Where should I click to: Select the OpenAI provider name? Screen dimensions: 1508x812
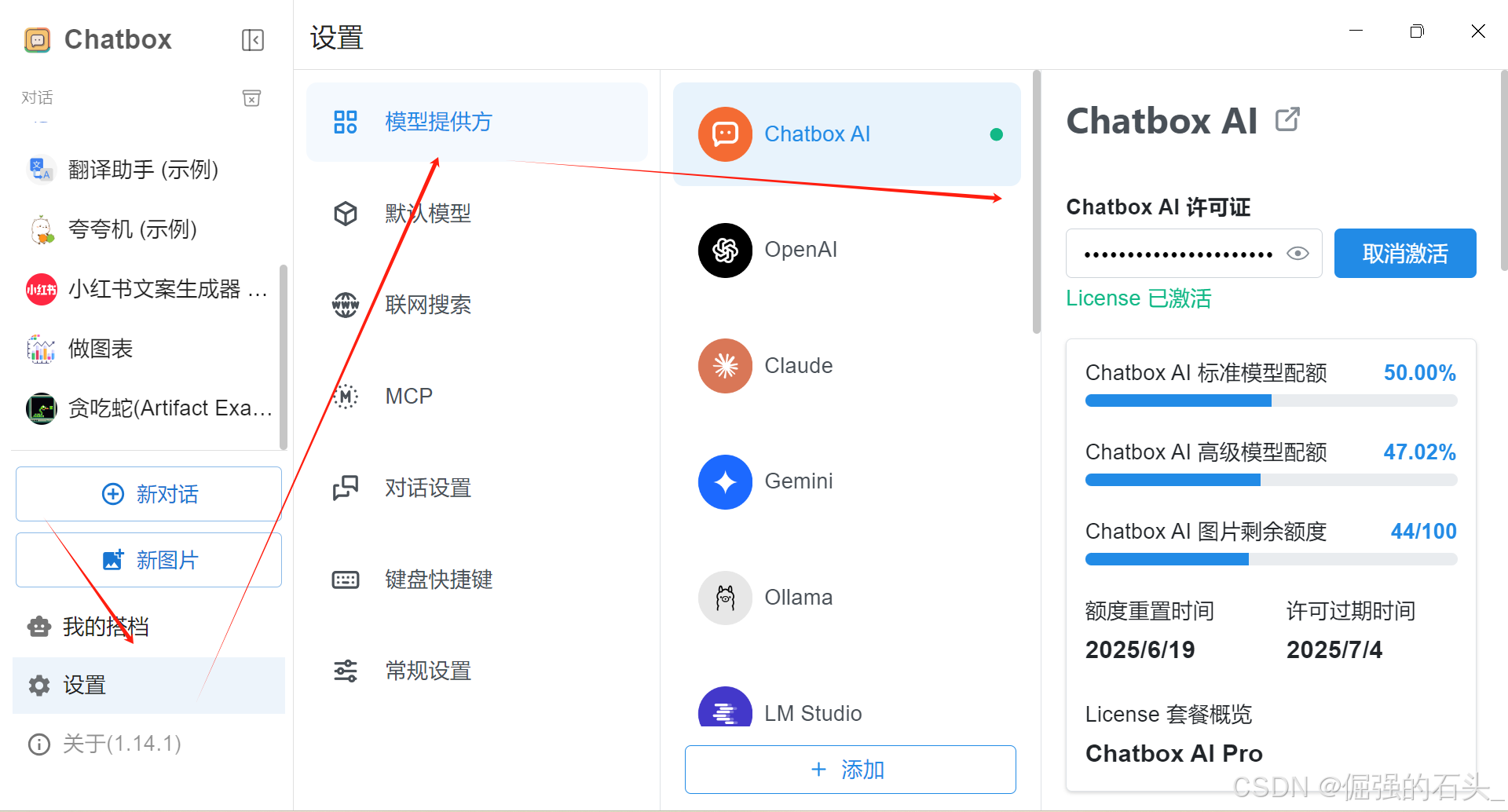(x=800, y=250)
